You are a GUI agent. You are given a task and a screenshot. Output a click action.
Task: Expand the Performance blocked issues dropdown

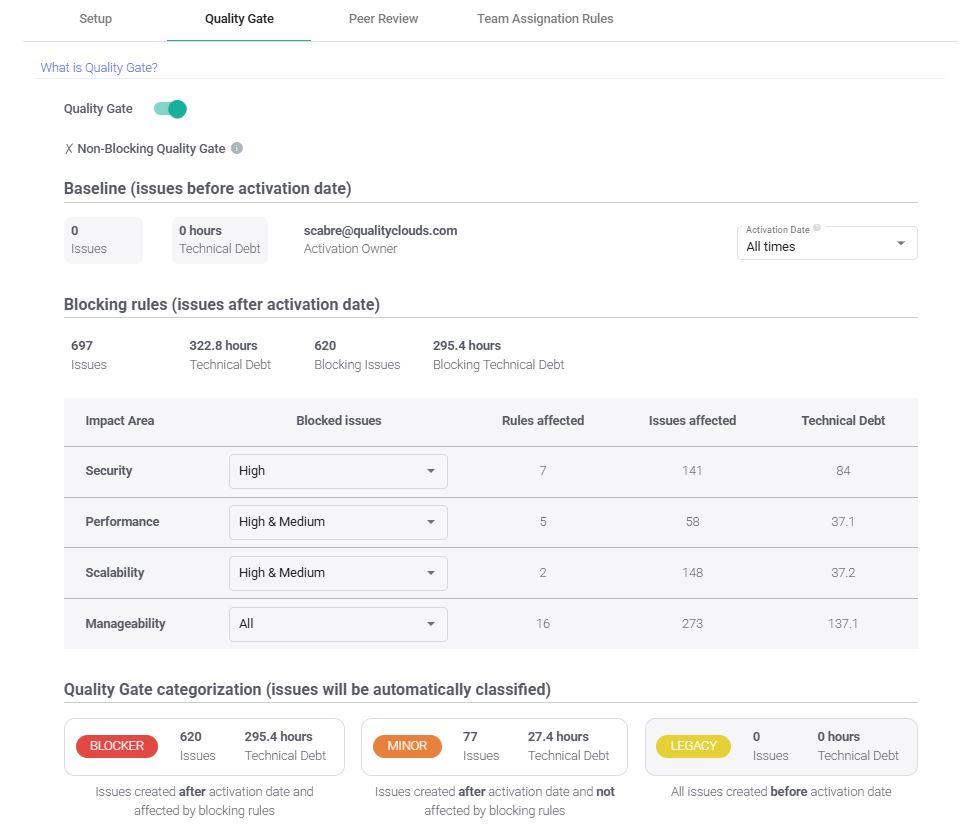click(x=338, y=522)
